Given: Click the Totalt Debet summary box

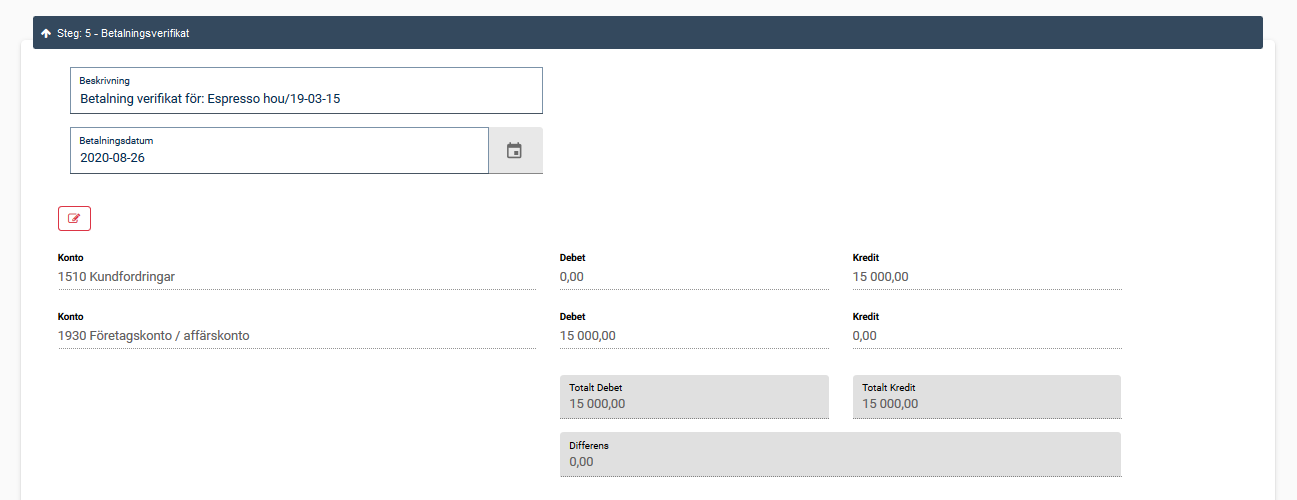Looking at the screenshot, I should 694,397.
